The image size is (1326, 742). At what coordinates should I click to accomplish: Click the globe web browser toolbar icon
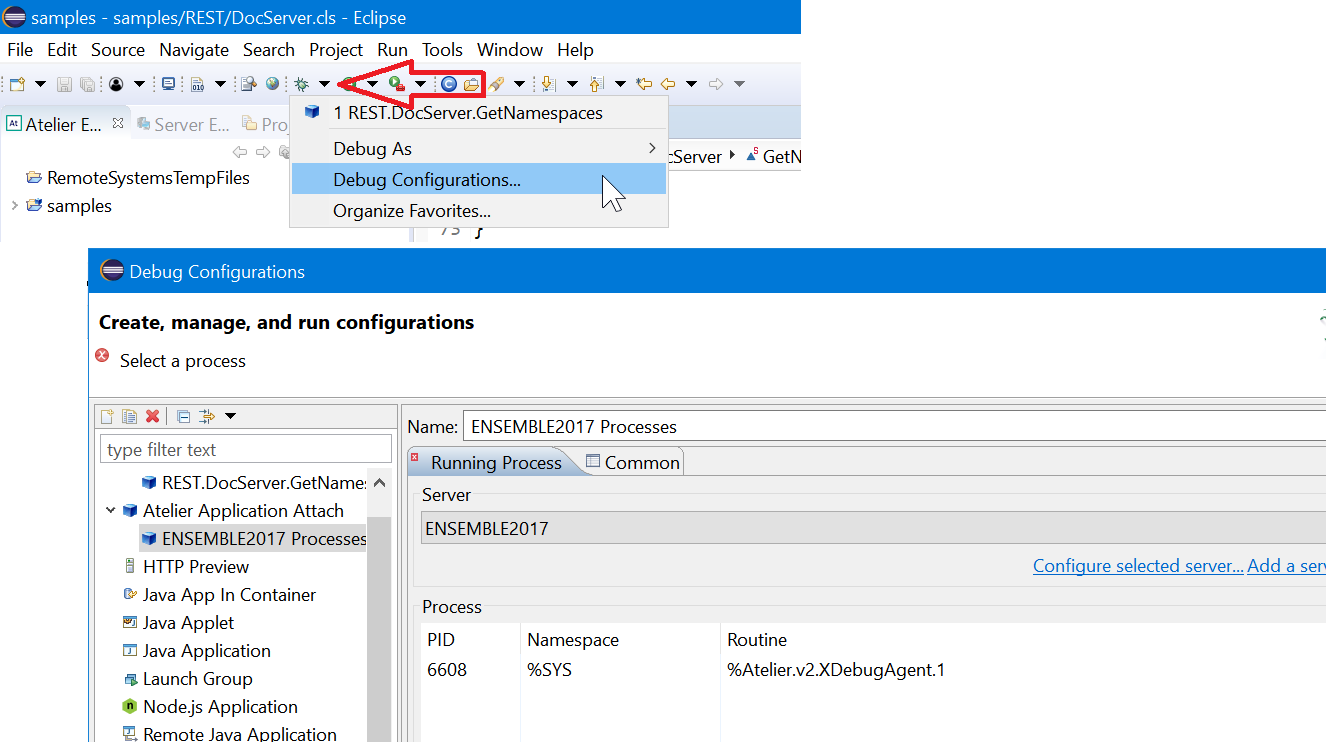point(272,84)
